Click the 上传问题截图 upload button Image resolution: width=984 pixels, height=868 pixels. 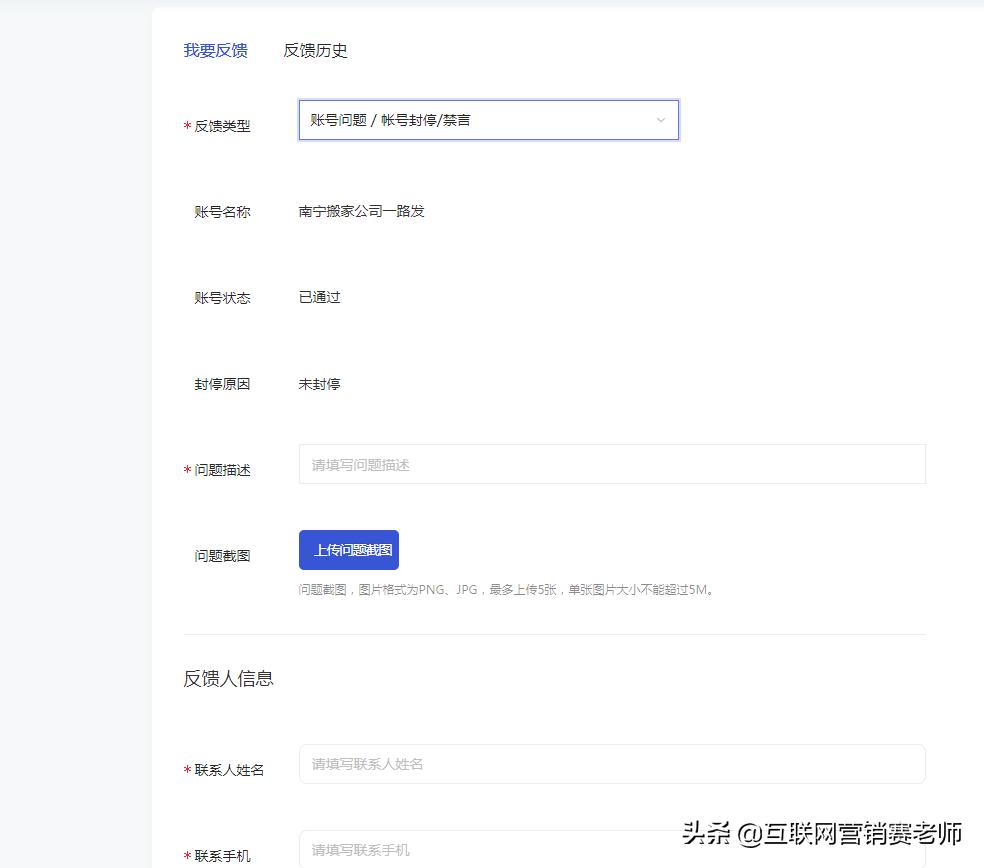click(x=348, y=549)
